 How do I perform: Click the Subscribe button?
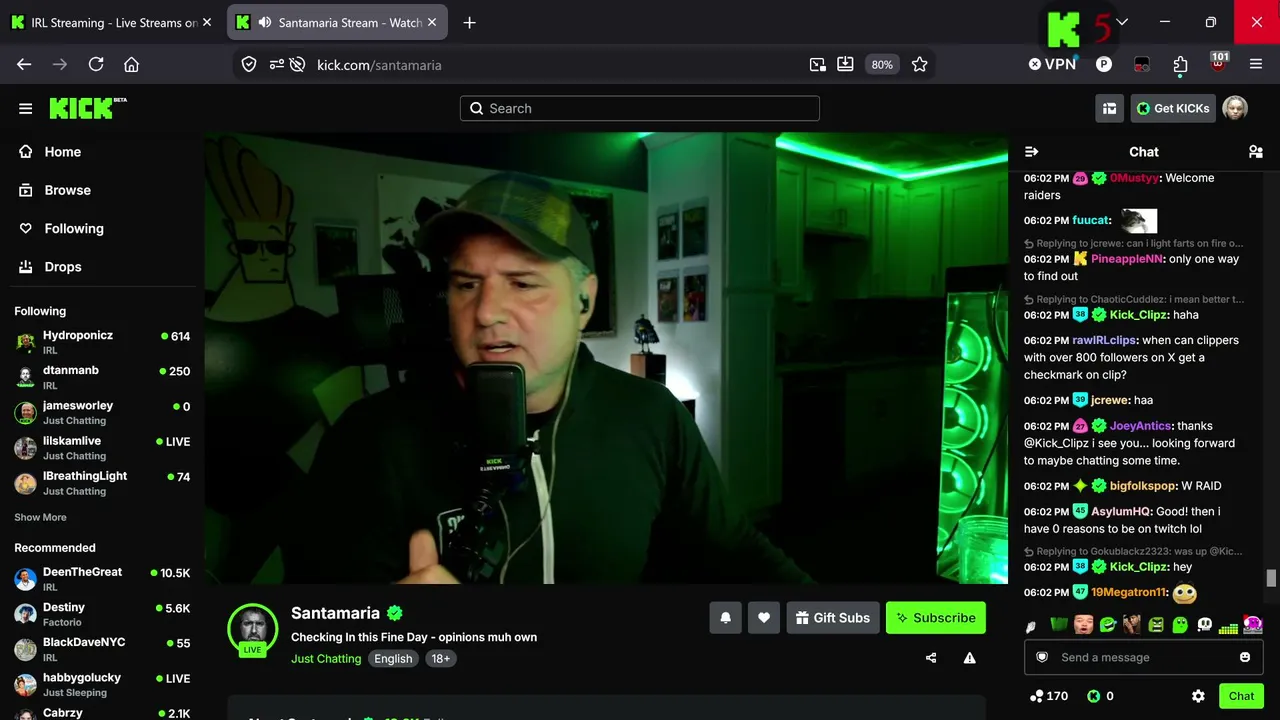click(936, 618)
